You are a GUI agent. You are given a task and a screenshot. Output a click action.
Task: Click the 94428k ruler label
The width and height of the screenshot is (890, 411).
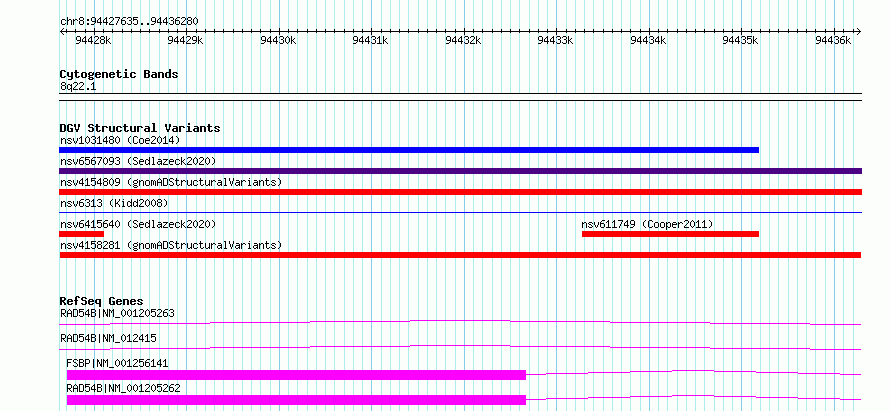(93, 40)
